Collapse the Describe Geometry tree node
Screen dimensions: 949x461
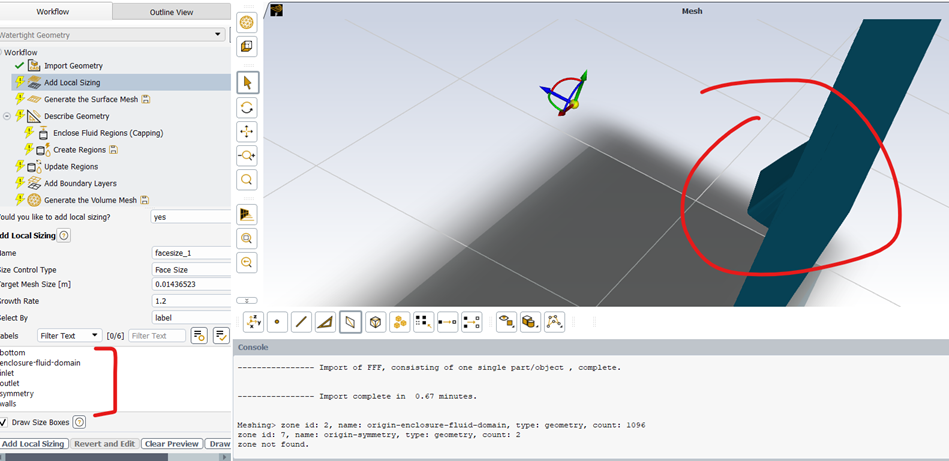coord(7,116)
